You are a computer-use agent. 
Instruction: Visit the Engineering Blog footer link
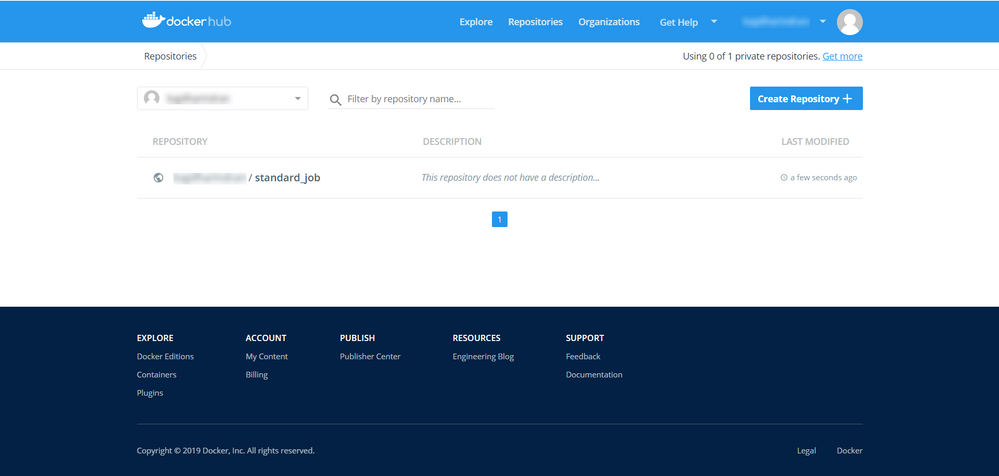tap(483, 357)
